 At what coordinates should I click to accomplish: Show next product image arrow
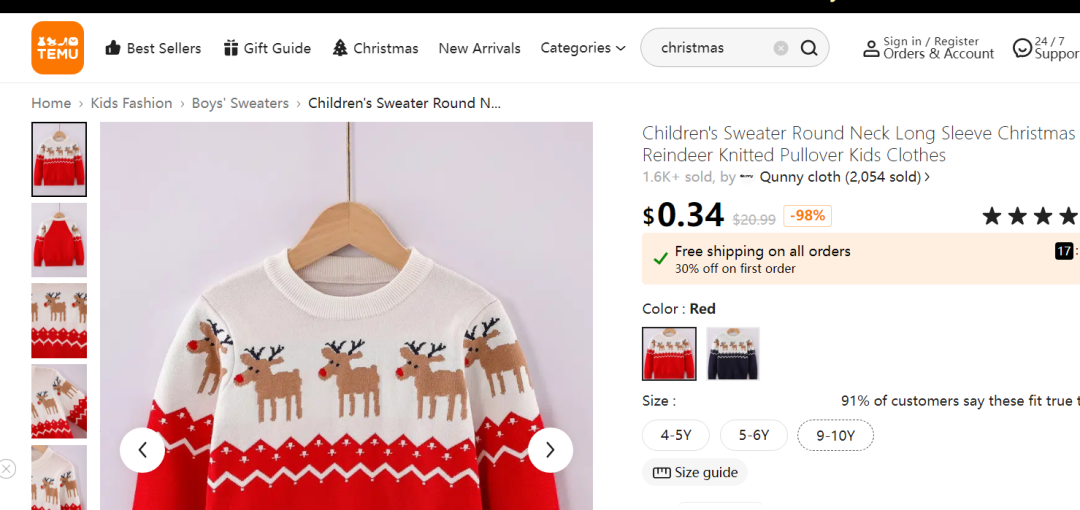coord(550,450)
